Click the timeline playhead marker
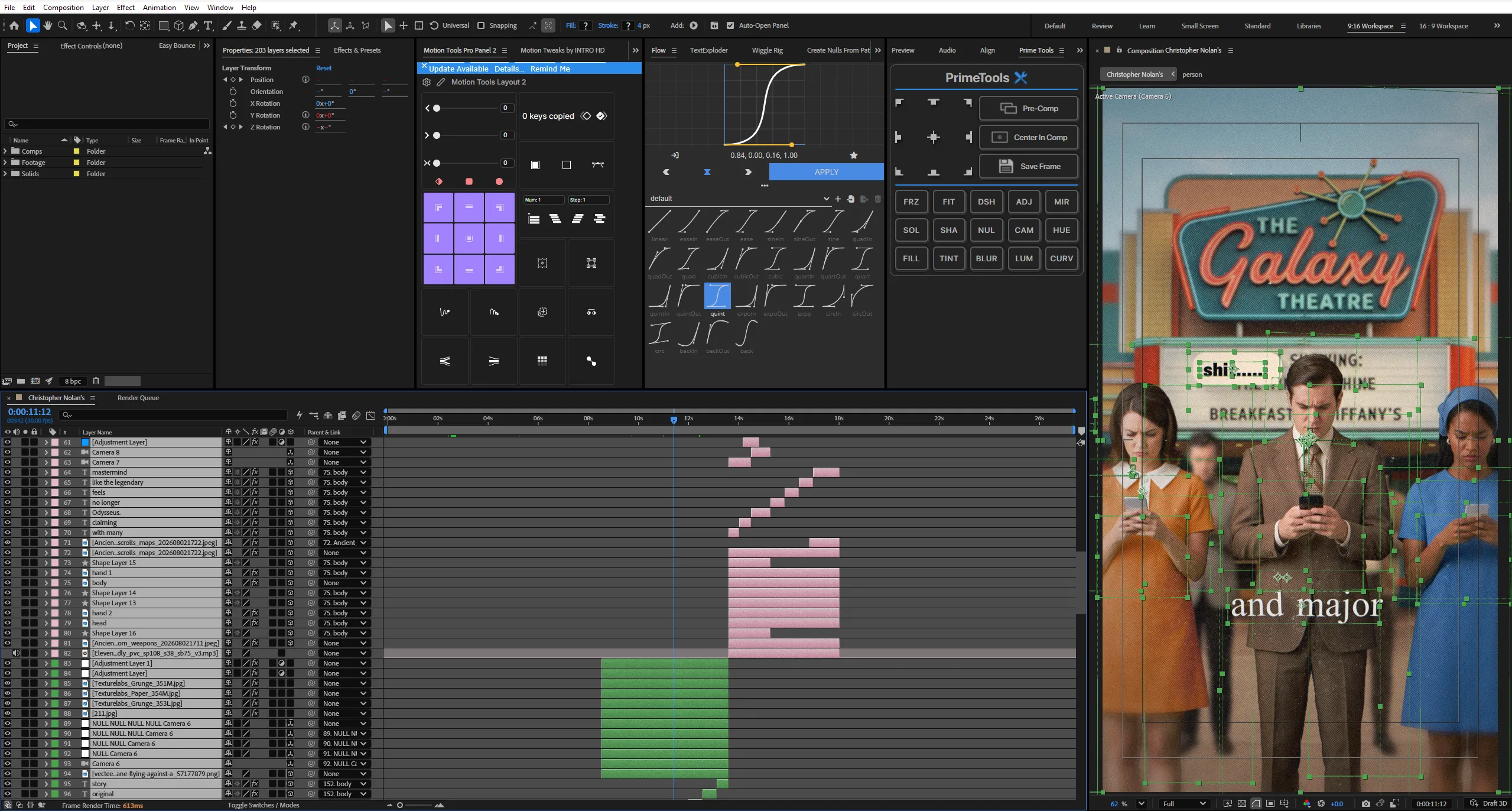Viewport: 1512px width, 811px height. [674, 420]
